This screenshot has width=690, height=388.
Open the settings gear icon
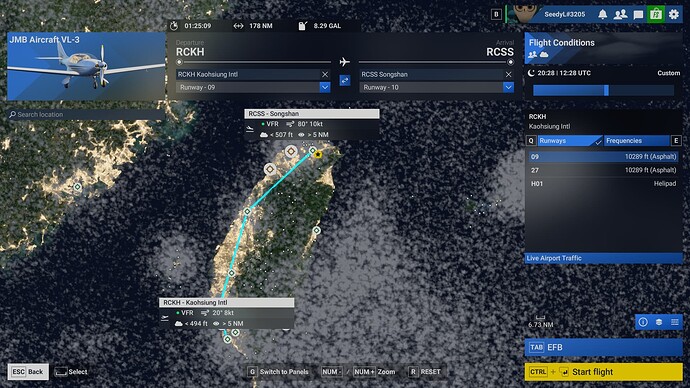pyautogui.click(x=674, y=14)
